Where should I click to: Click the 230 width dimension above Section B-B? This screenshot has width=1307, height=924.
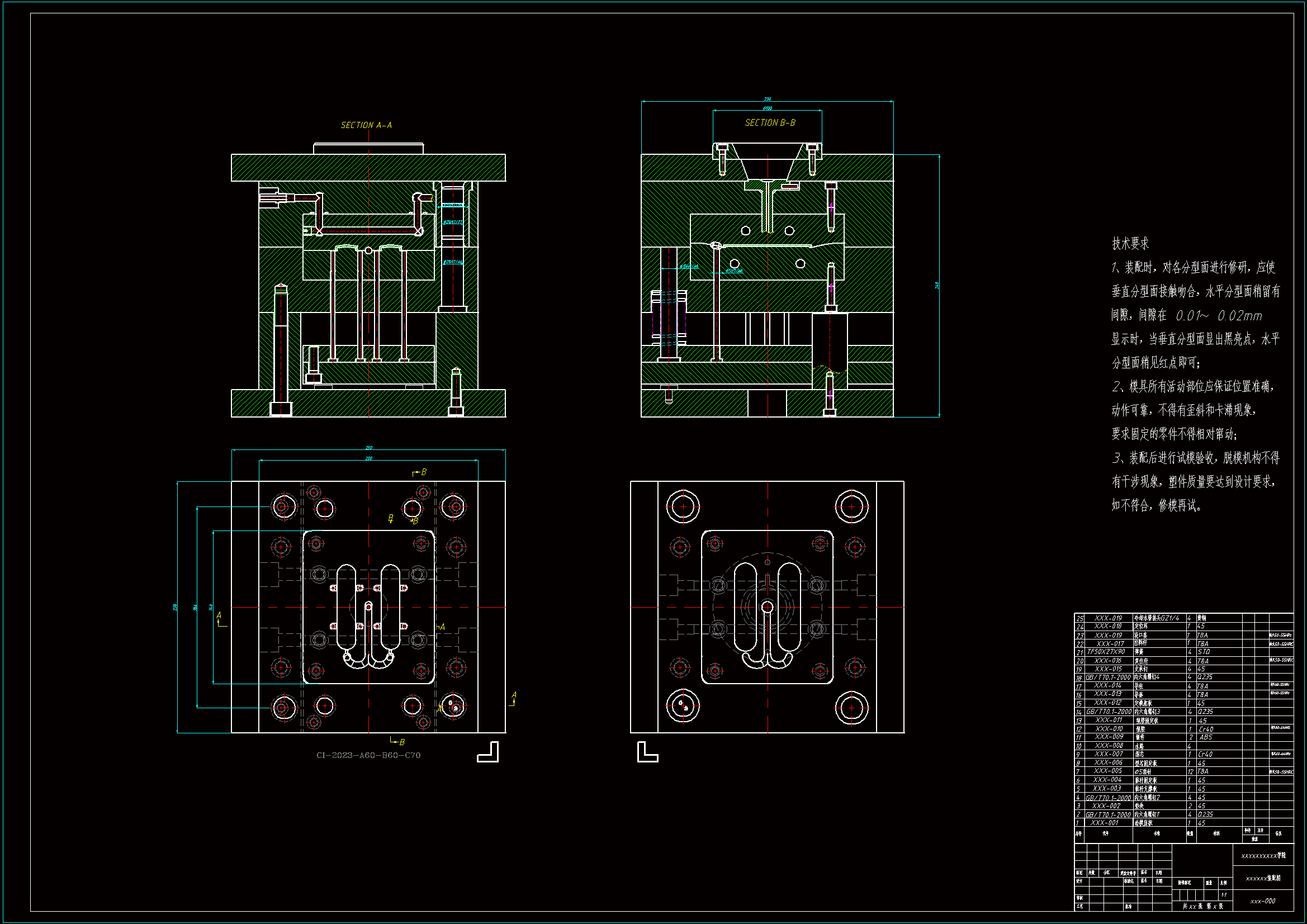[767, 99]
